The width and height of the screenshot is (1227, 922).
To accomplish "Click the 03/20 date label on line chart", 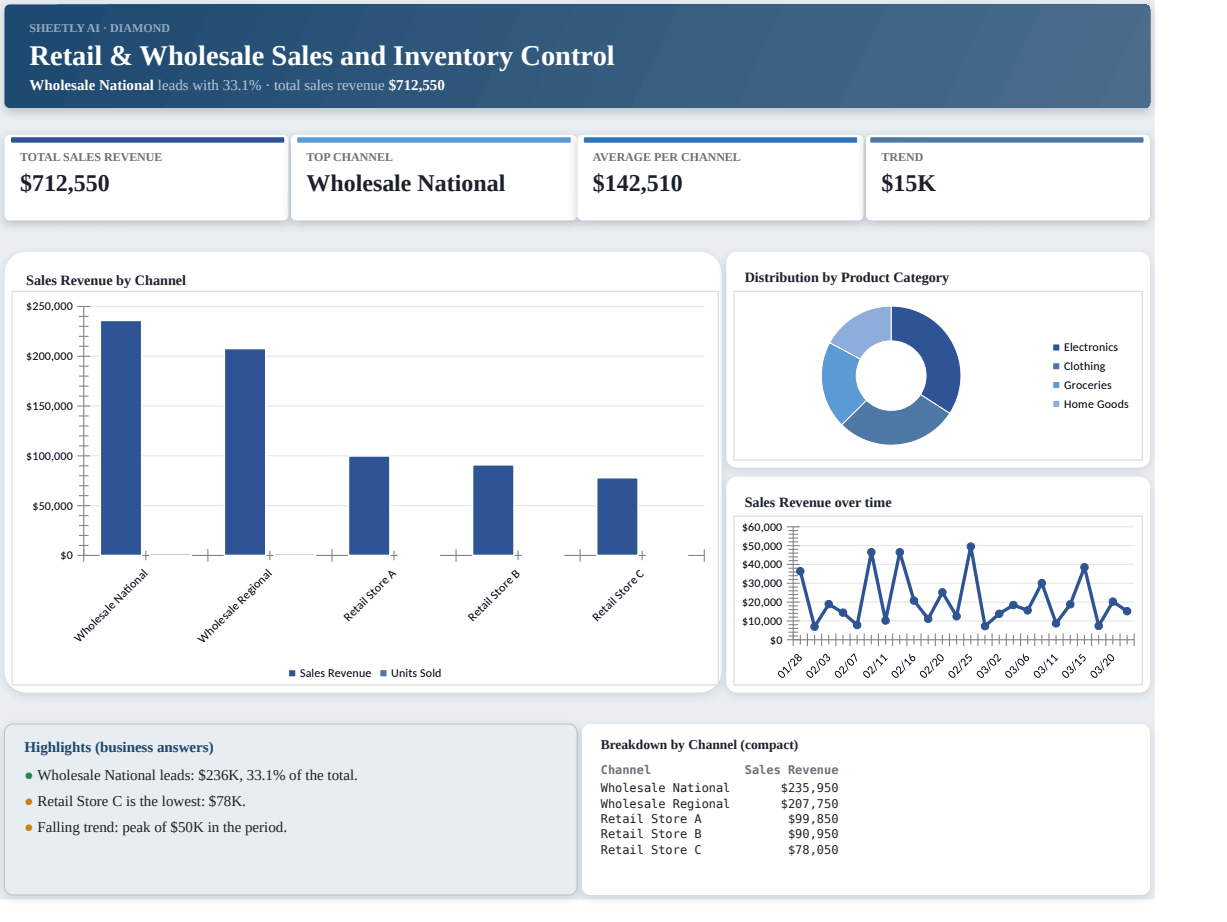I will 1102,667.
